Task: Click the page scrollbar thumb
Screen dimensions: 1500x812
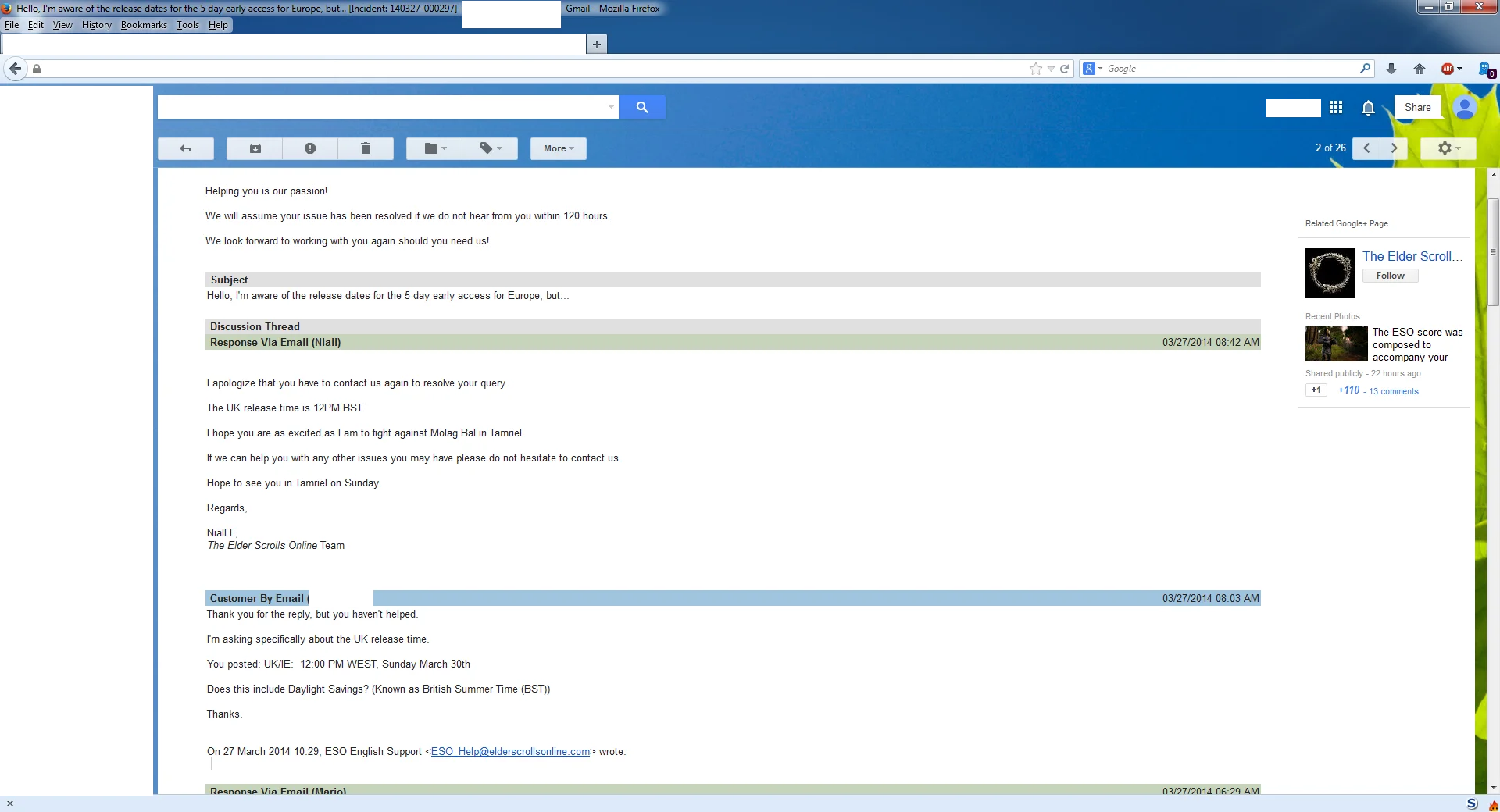Action: pos(1494,252)
